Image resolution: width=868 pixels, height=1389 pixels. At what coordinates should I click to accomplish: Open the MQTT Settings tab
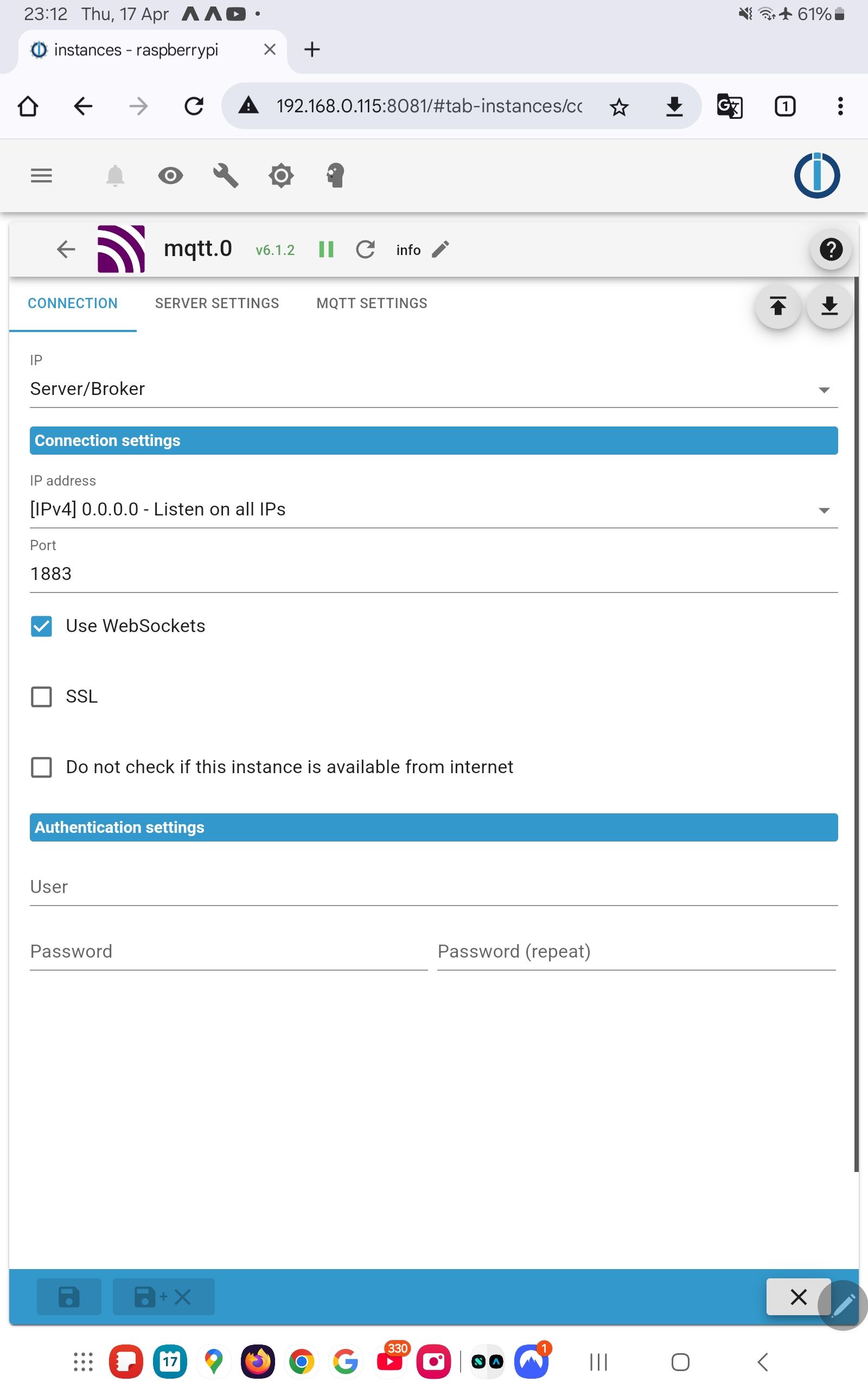(372, 304)
